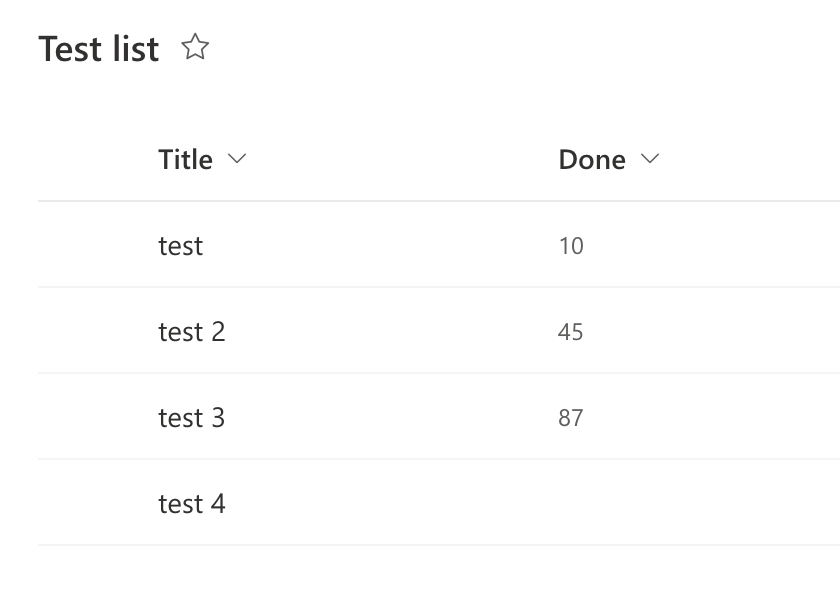Click the Done column header label
Image resolution: width=840 pixels, height=590 pixels.
tap(592, 160)
